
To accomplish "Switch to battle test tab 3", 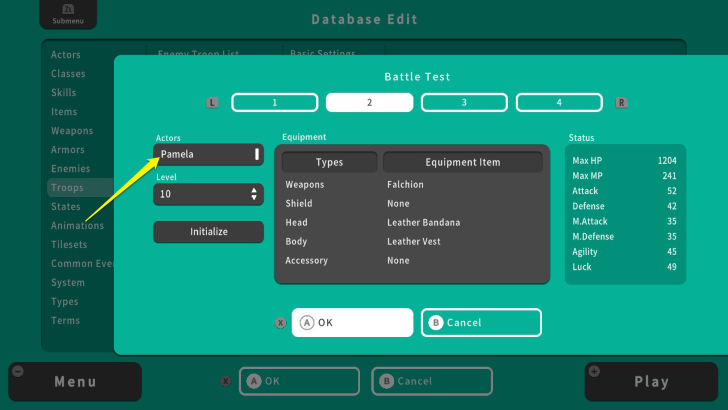I will (x=464, y=102).
